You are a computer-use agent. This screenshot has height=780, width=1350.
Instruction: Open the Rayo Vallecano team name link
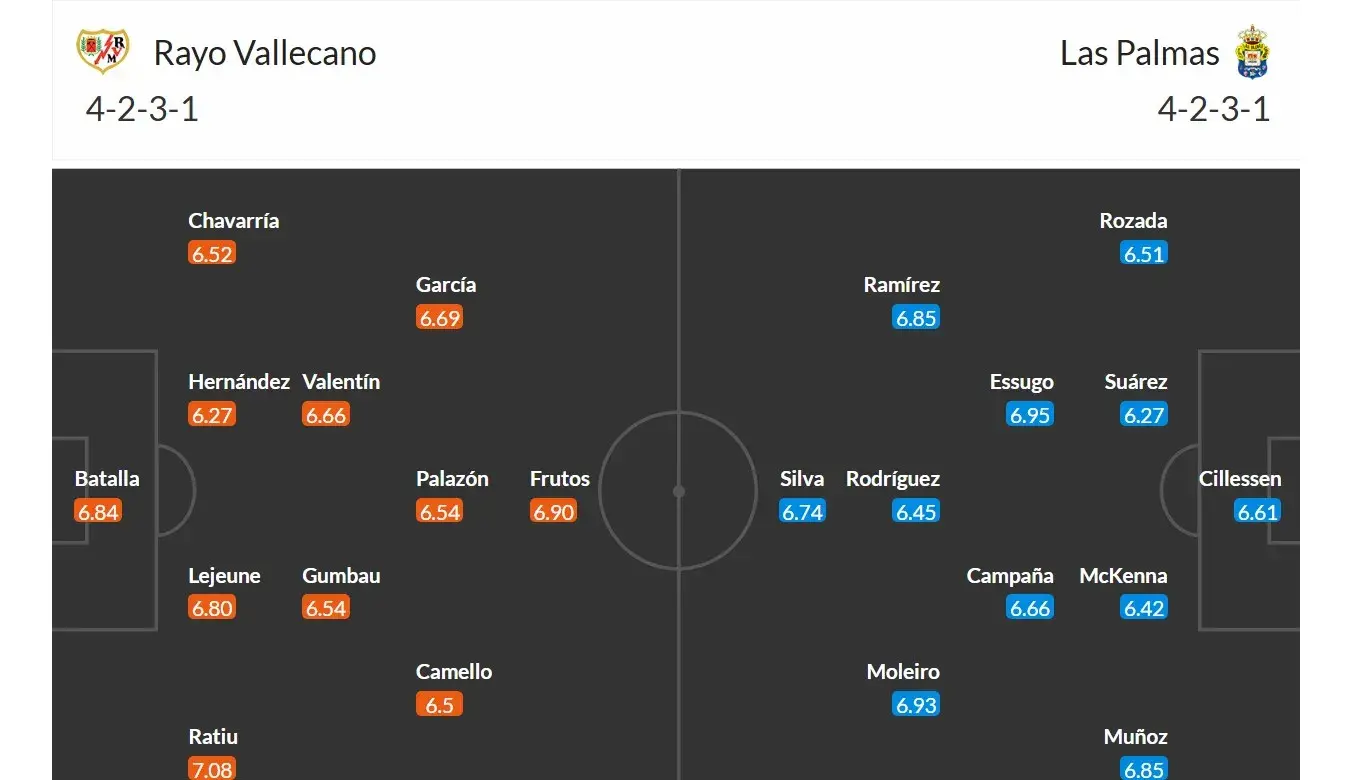[x=265, y=53]
